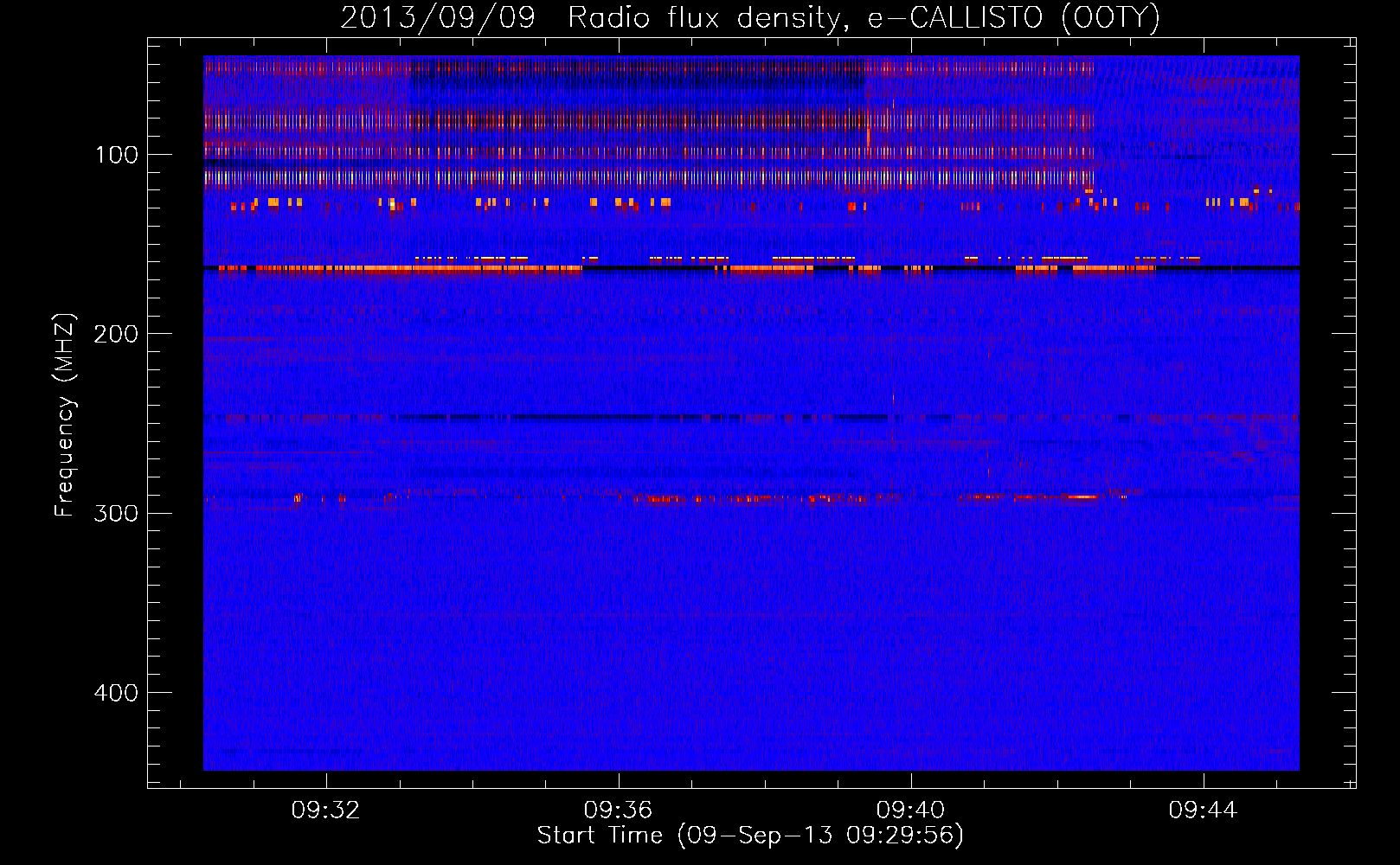
Task: Click the 300 MHz frequency label
Action: [x=115, y=513]
